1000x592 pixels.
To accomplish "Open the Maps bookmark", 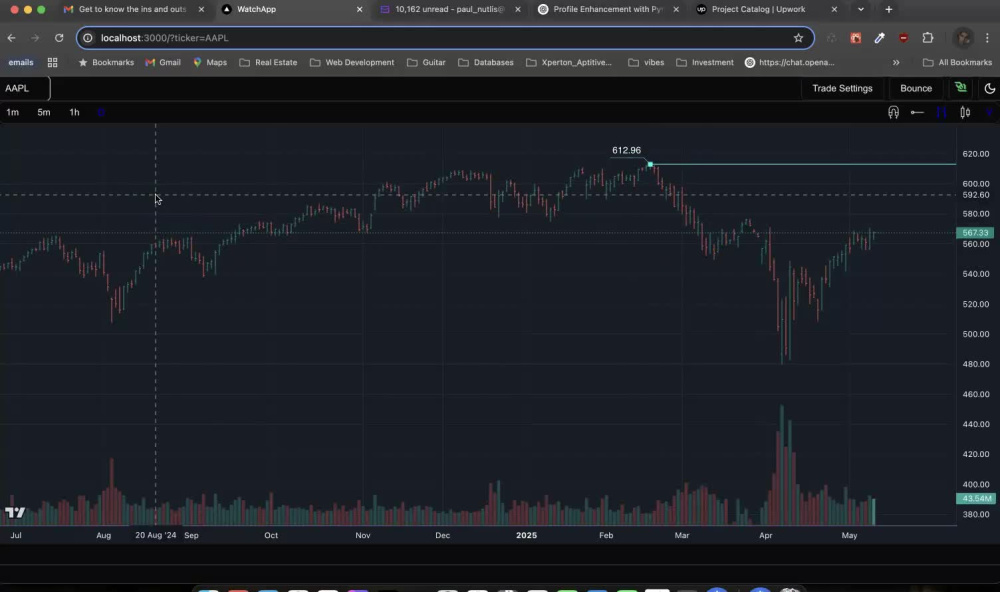I will click(x=210, y=63).
